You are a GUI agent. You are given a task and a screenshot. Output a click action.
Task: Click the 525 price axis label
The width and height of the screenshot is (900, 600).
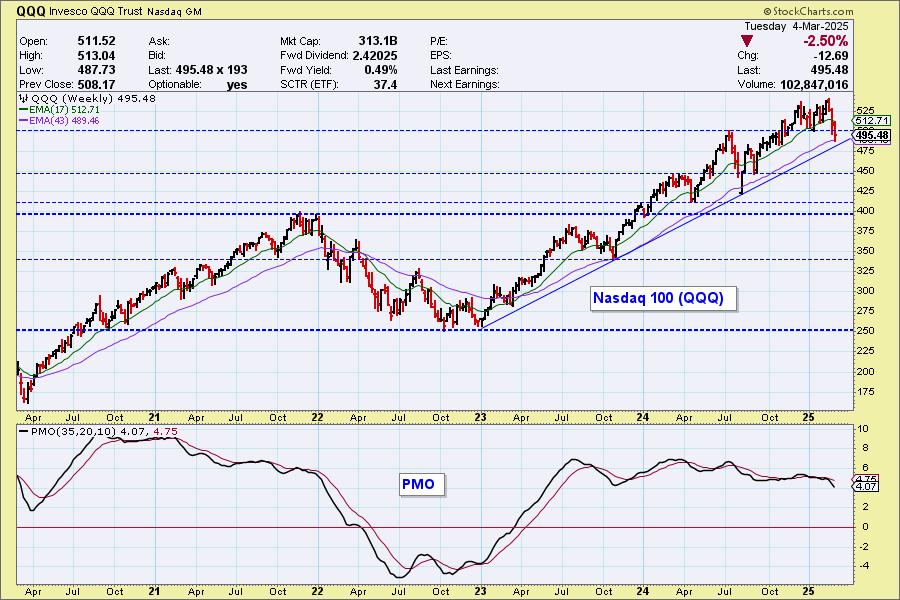(865, 110)
